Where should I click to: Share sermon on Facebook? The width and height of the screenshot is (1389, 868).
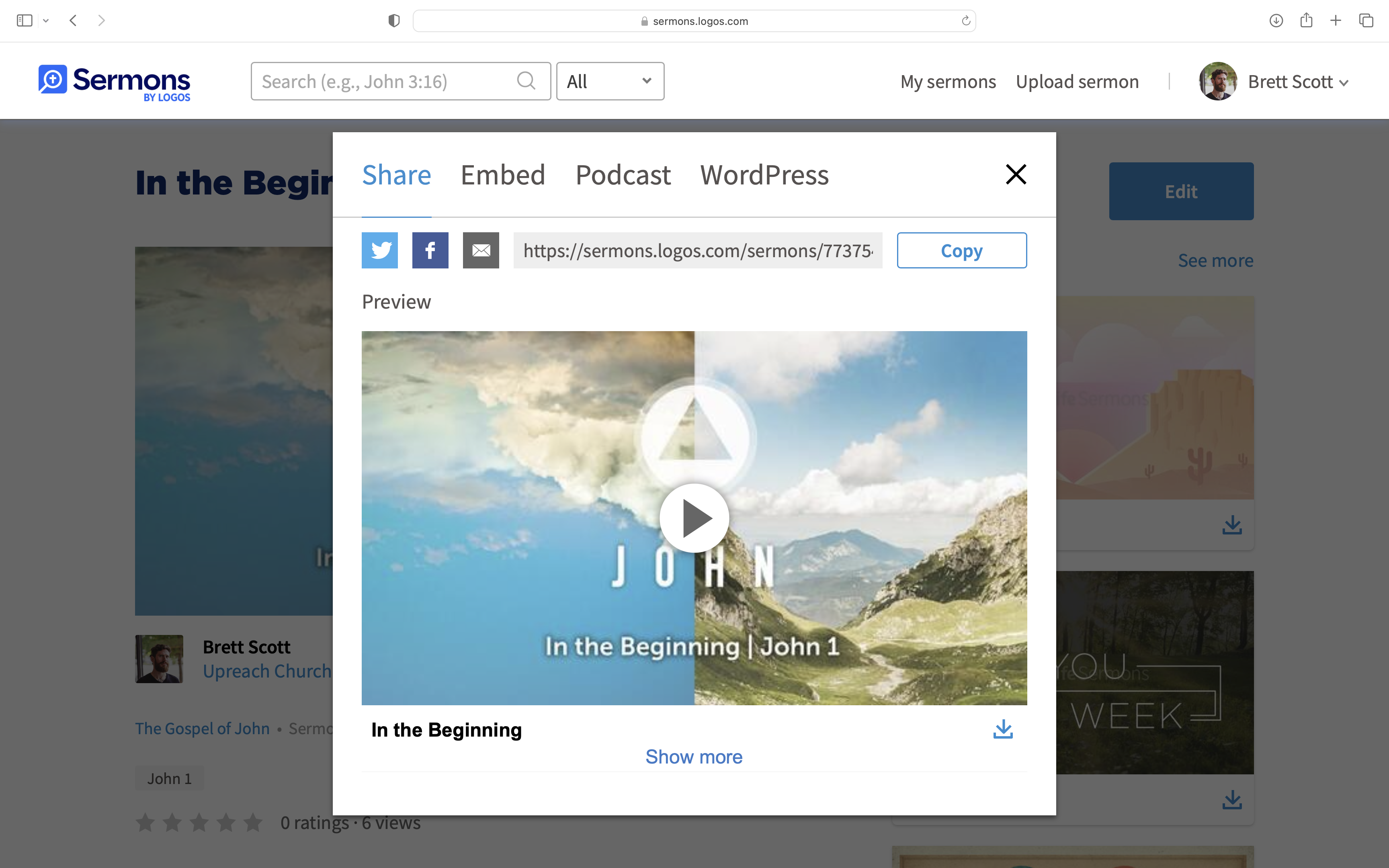[430, 250]
